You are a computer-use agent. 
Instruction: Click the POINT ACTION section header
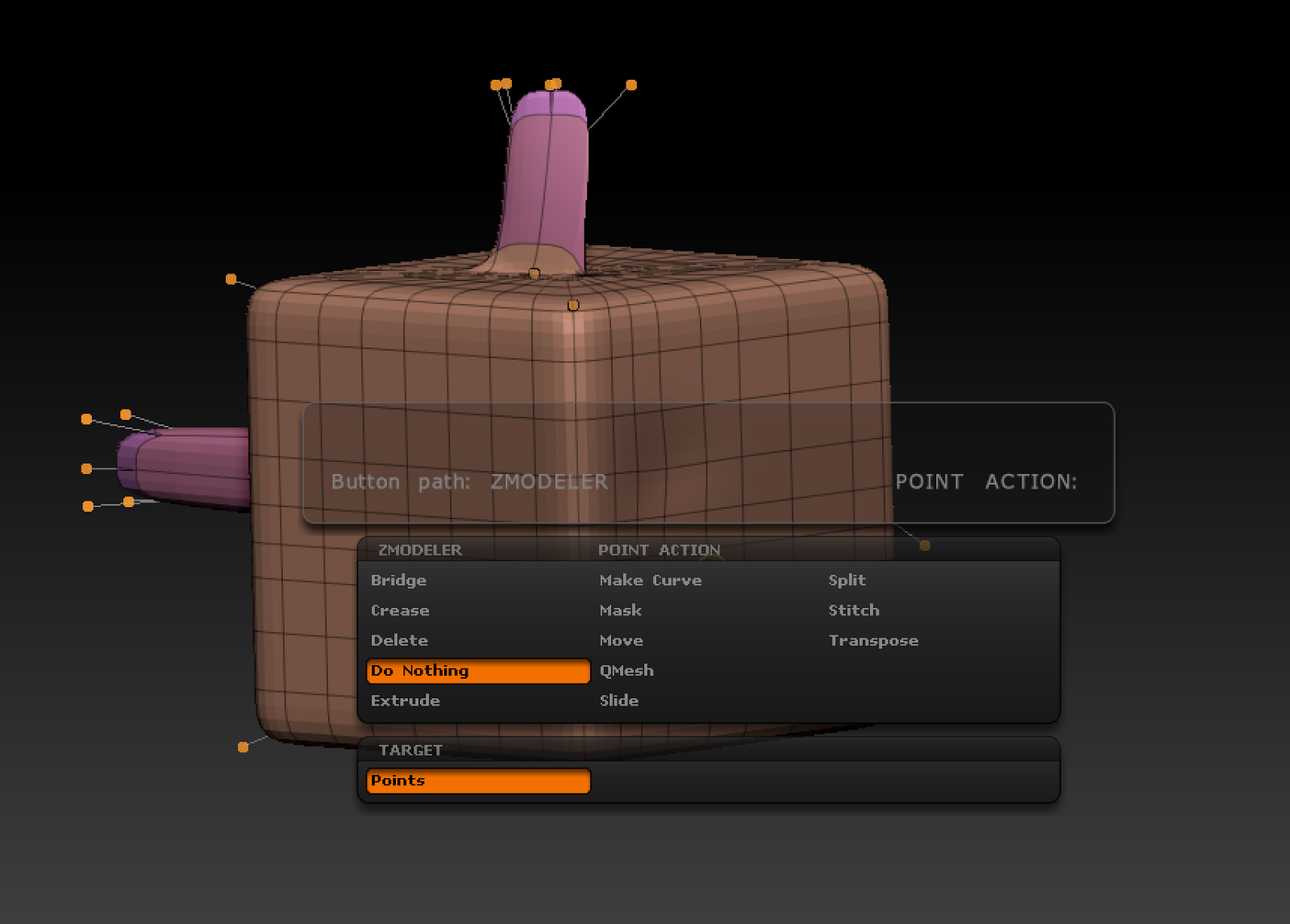660,549
